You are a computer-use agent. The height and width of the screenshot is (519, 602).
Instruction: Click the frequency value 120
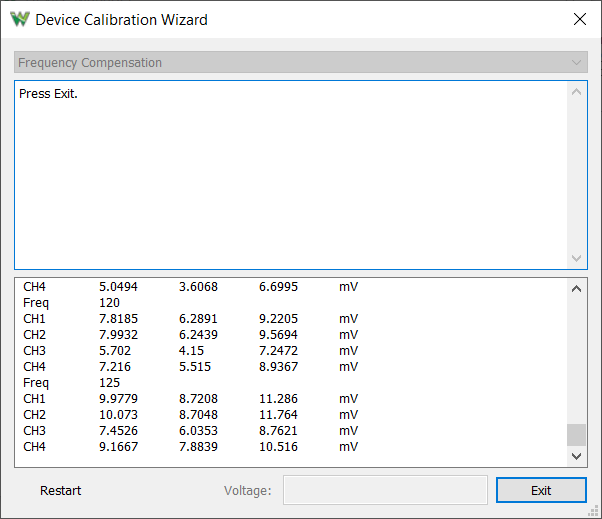click(109, 303)
